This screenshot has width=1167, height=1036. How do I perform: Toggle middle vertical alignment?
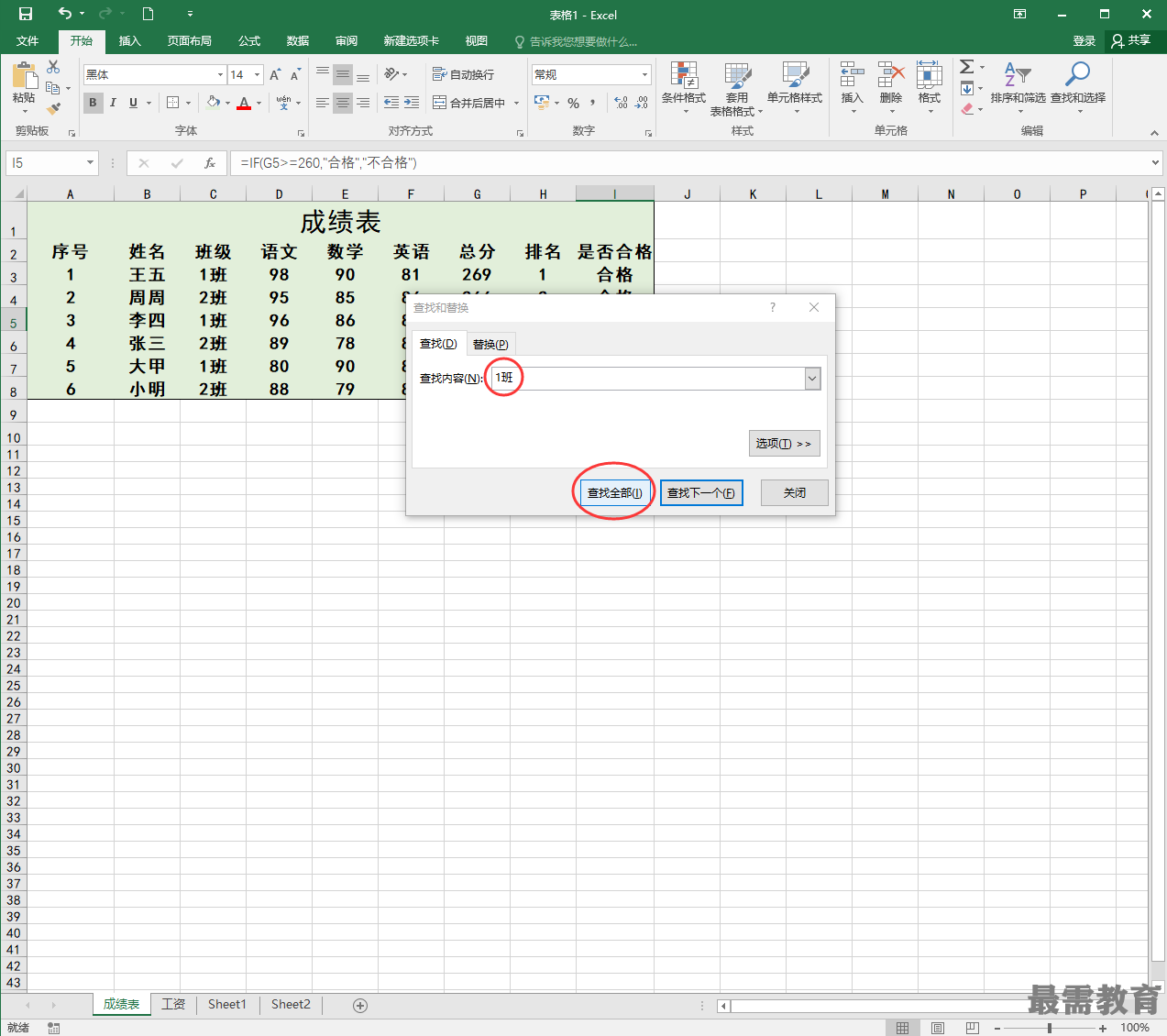click(343, 74)
